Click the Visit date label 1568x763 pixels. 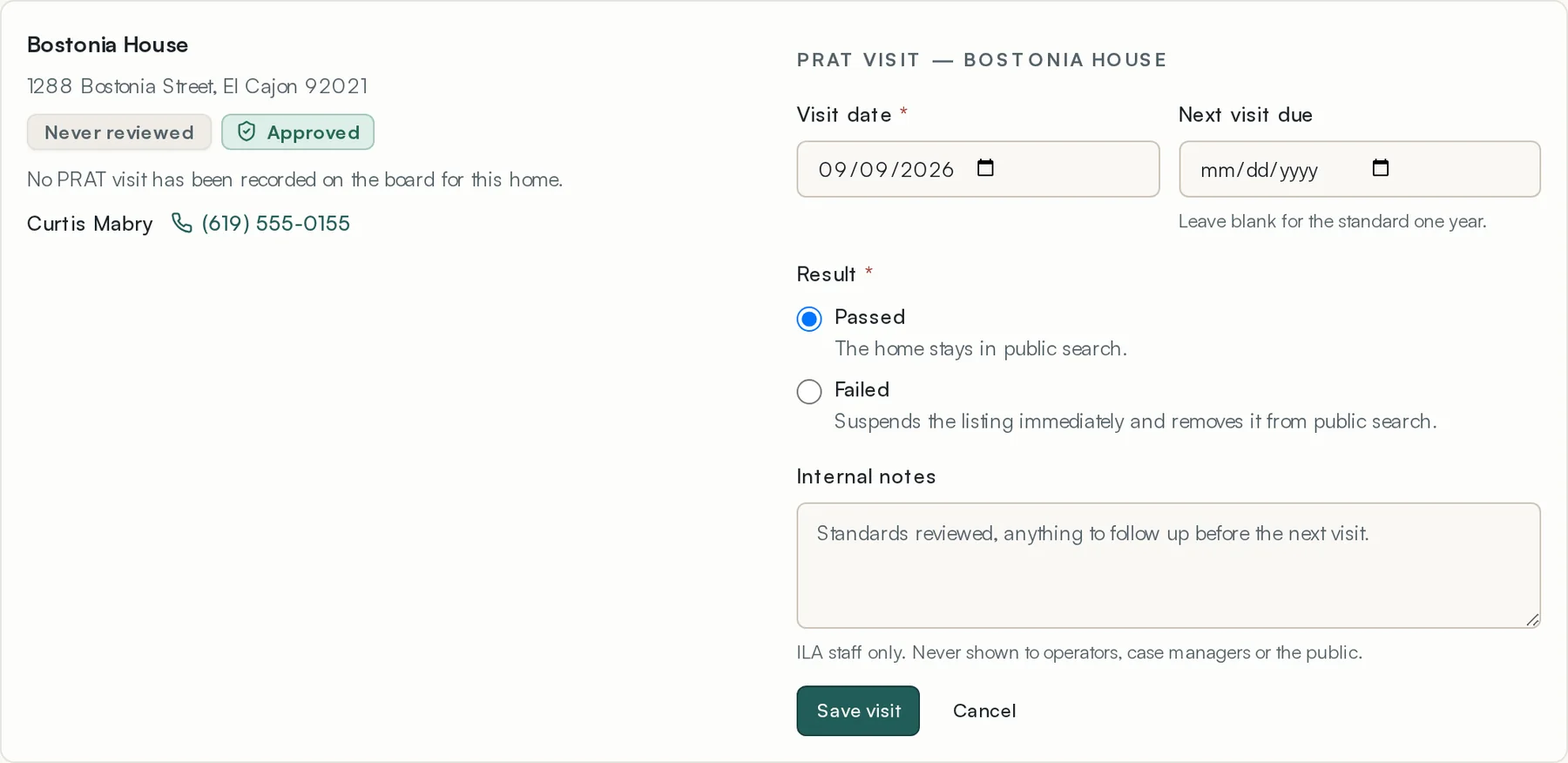click(844, 115)
